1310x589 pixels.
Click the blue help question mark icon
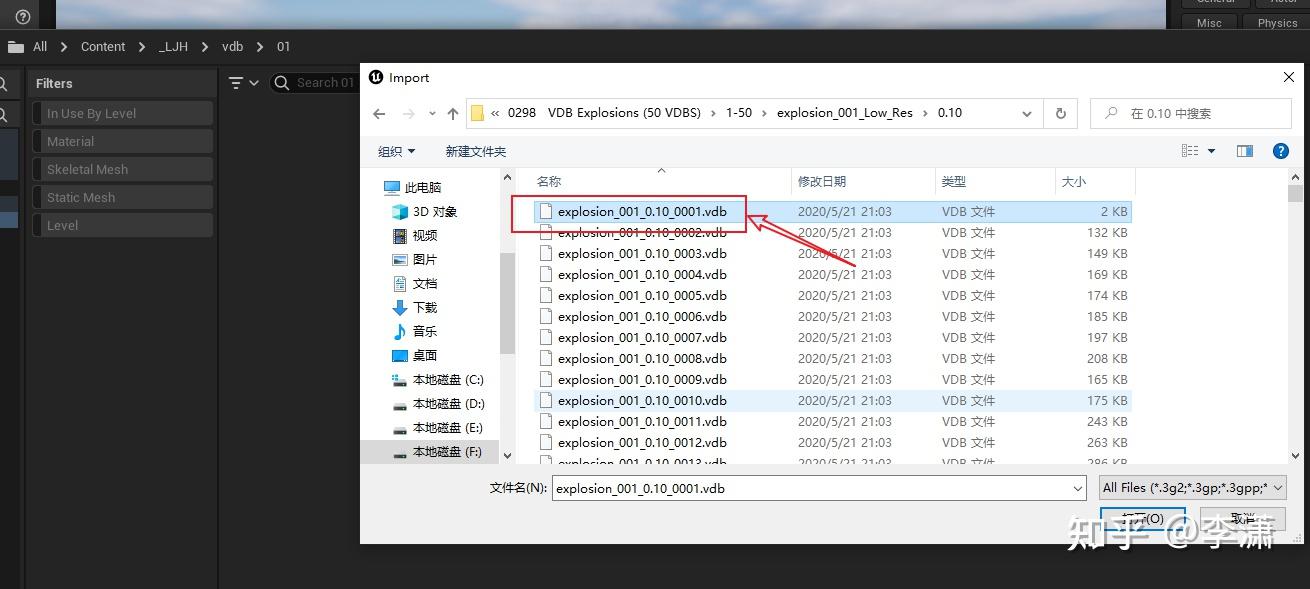click(1281, 150)
